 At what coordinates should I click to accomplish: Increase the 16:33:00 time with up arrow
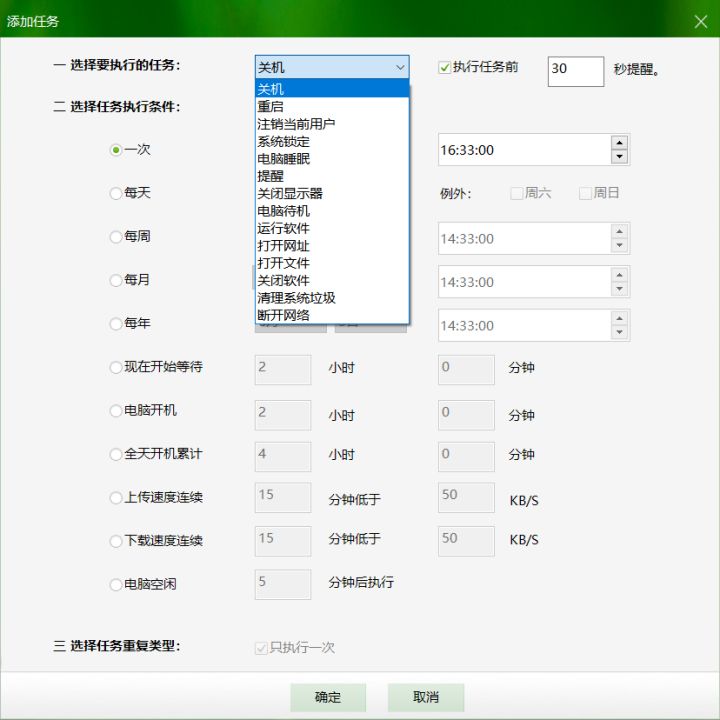tap(619, 142)
